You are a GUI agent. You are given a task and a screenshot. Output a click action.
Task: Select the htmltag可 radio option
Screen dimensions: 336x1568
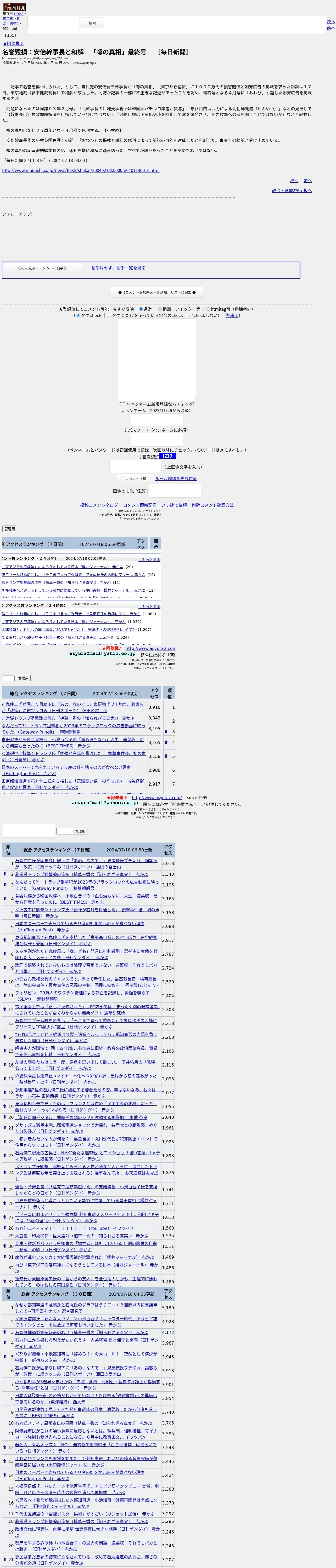208,309
